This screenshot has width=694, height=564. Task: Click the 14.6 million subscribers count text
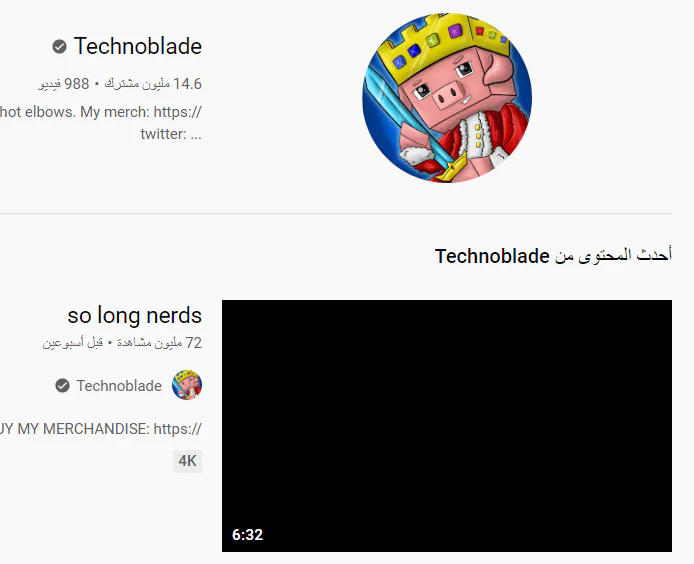tap(153, 84)
